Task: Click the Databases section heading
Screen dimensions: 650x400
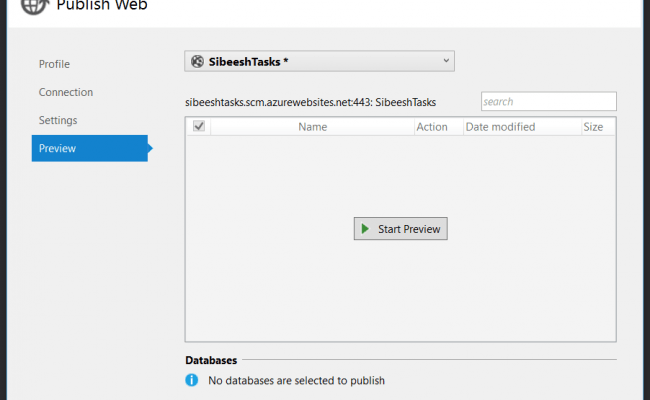Action: [211, 360]
